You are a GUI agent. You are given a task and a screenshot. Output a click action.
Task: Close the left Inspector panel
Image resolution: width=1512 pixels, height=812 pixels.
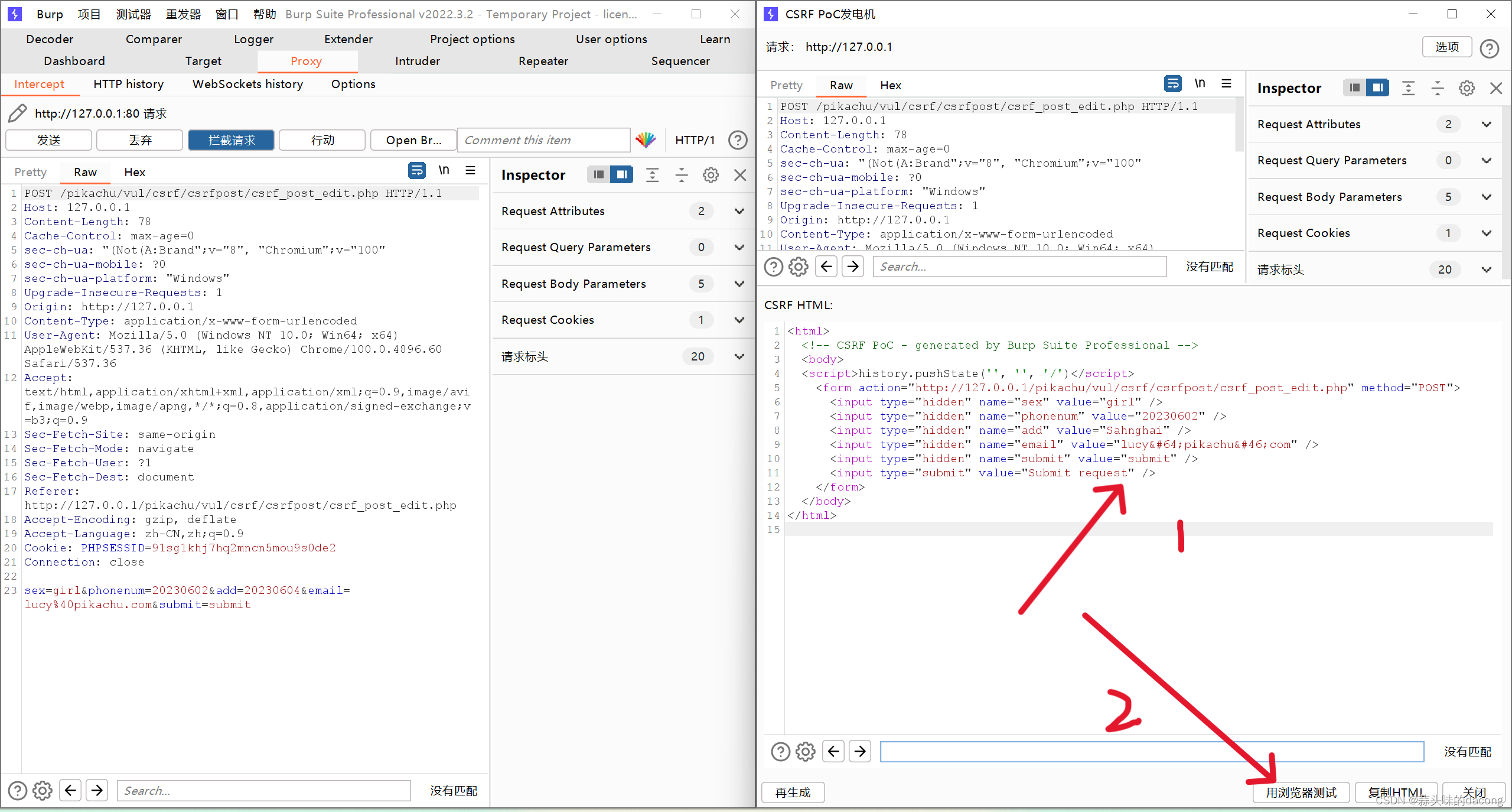(x=740, y=175)
